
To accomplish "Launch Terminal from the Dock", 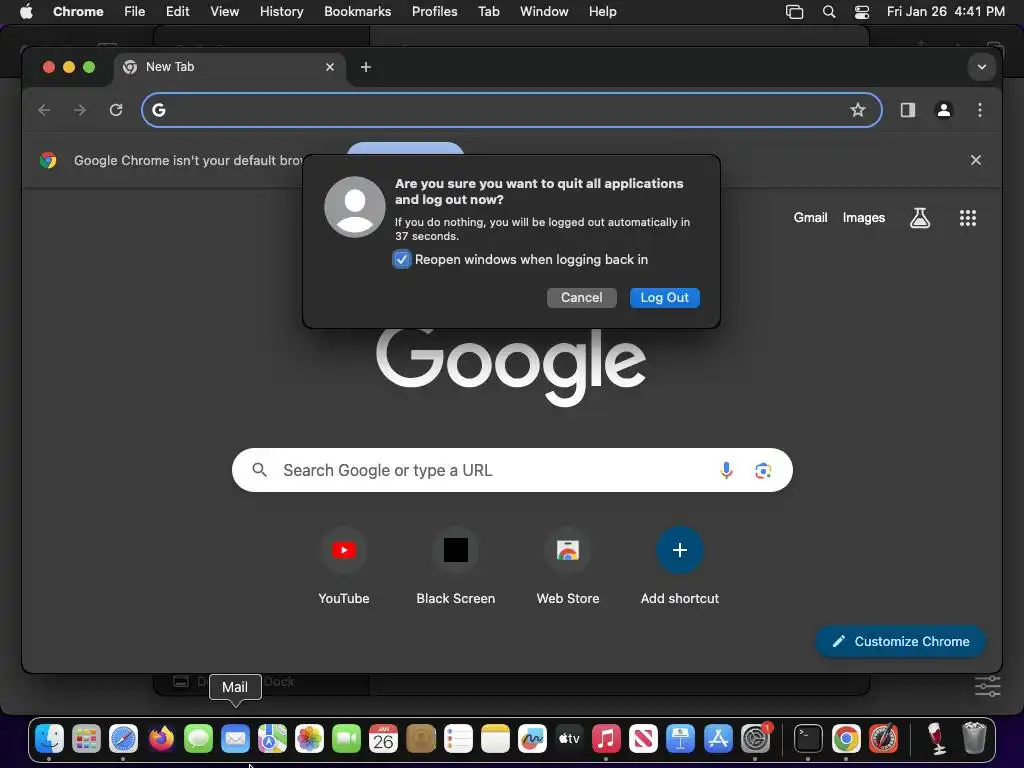I will [808, 739].
